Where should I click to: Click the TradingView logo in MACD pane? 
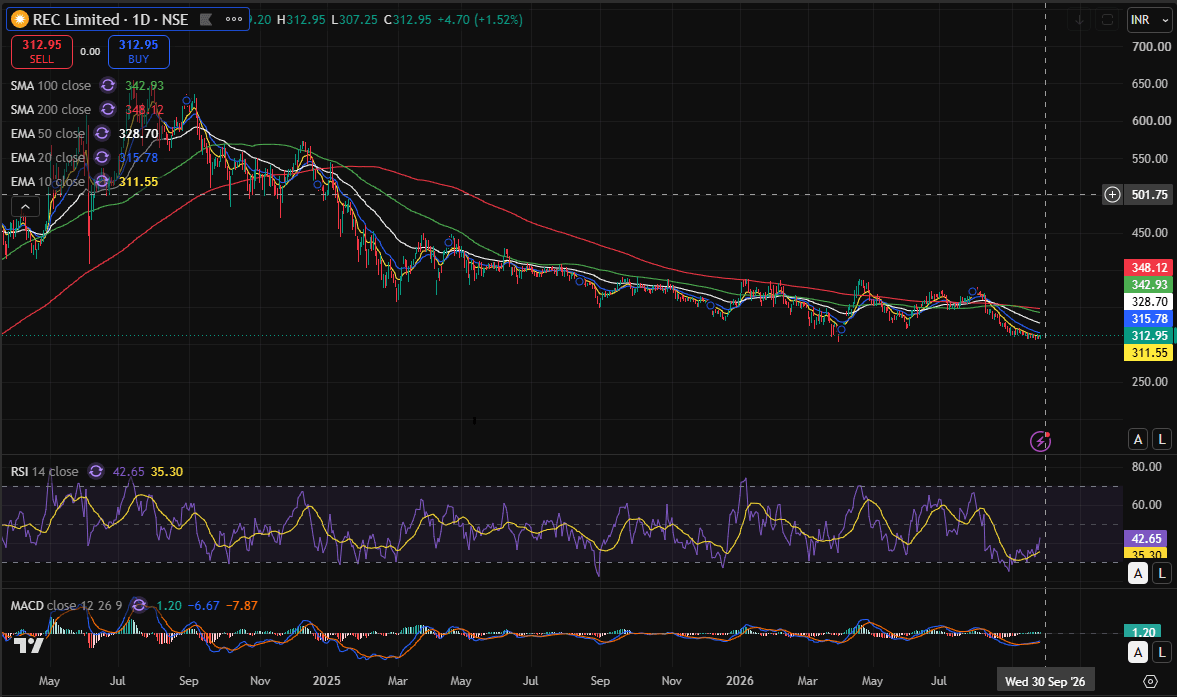pos(29,644)
